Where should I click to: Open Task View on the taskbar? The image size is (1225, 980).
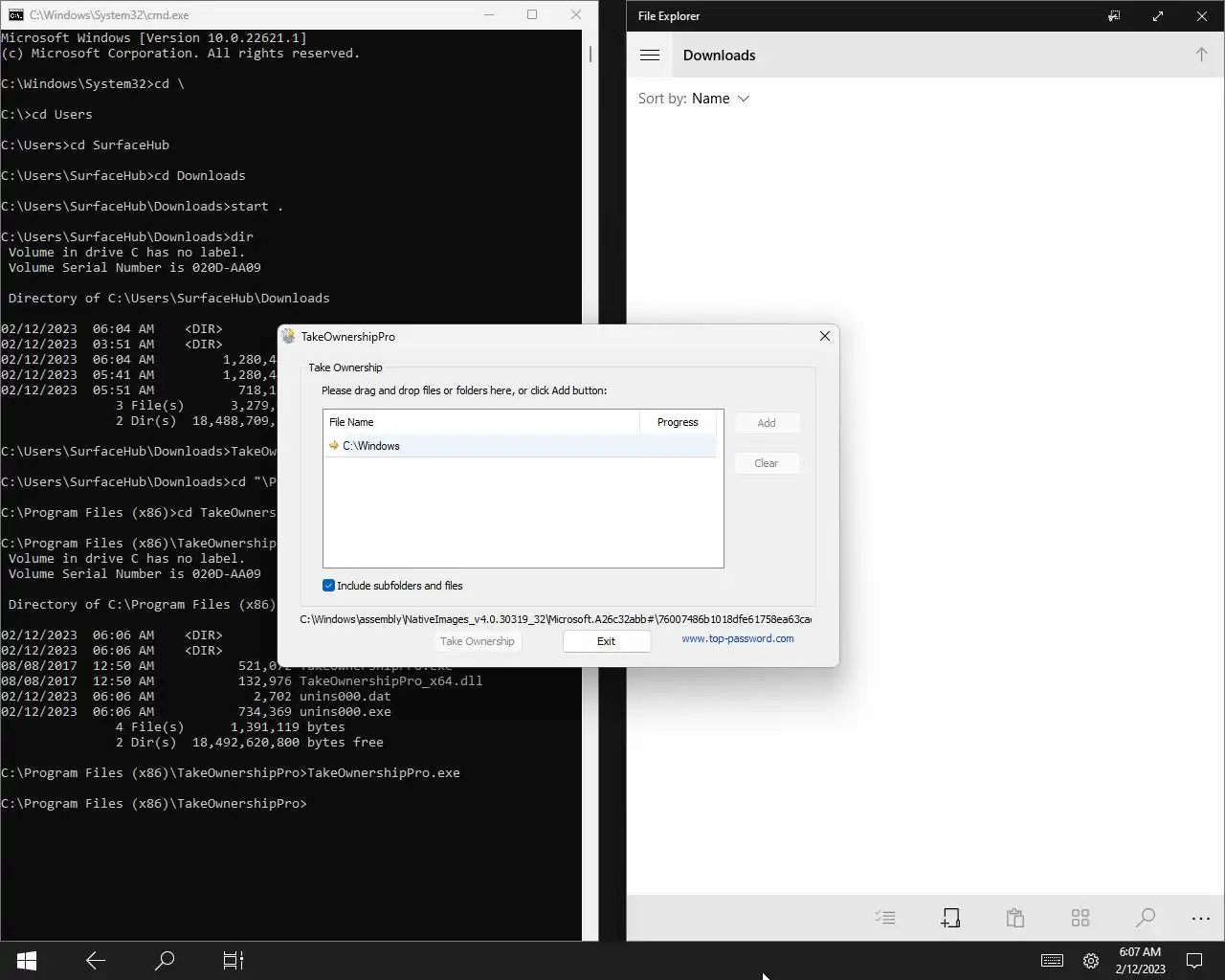[x=234, y=960]
